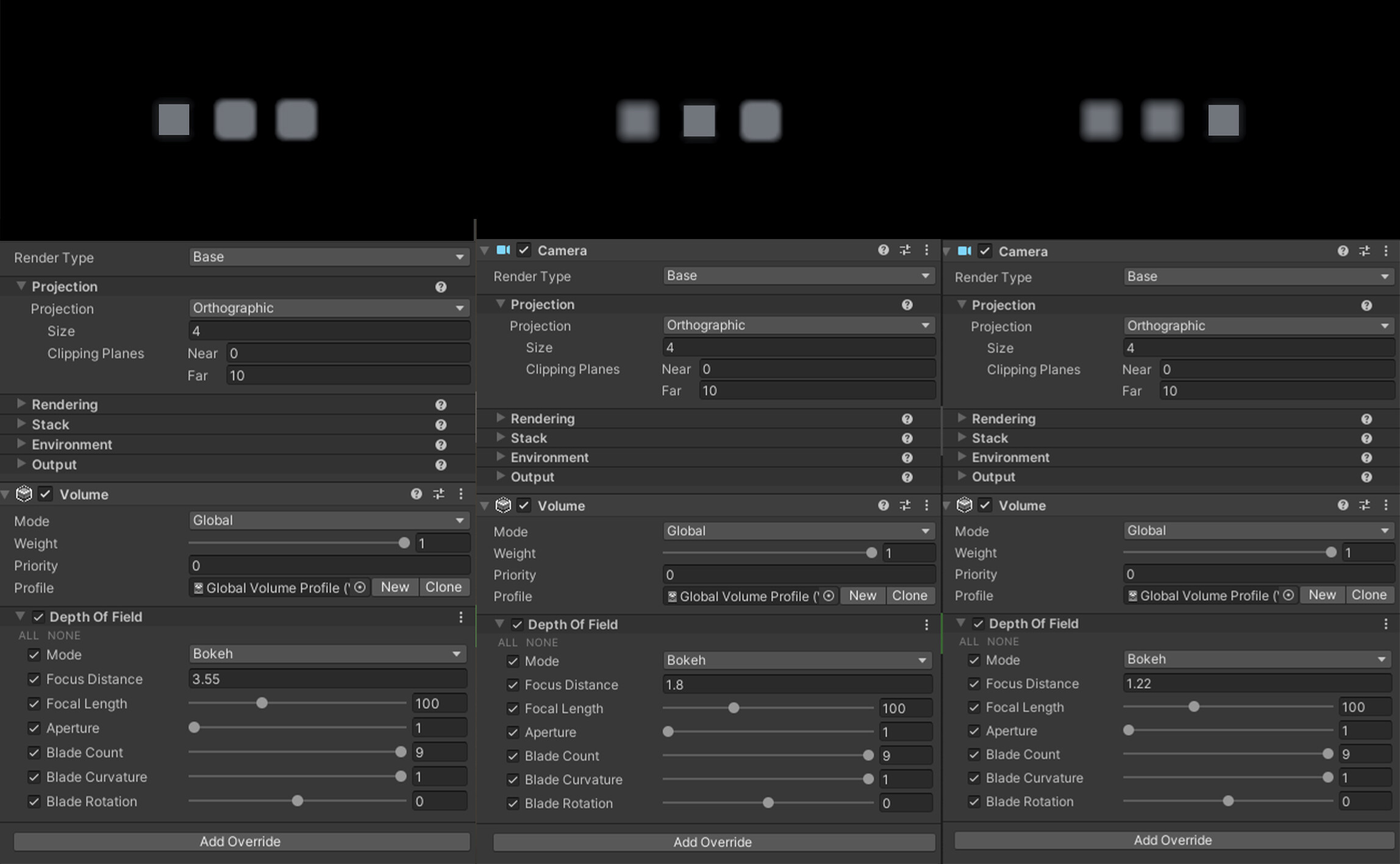Open Orthographic projection dropdown in left panel
1400x864 pixels.
(329, 308)
